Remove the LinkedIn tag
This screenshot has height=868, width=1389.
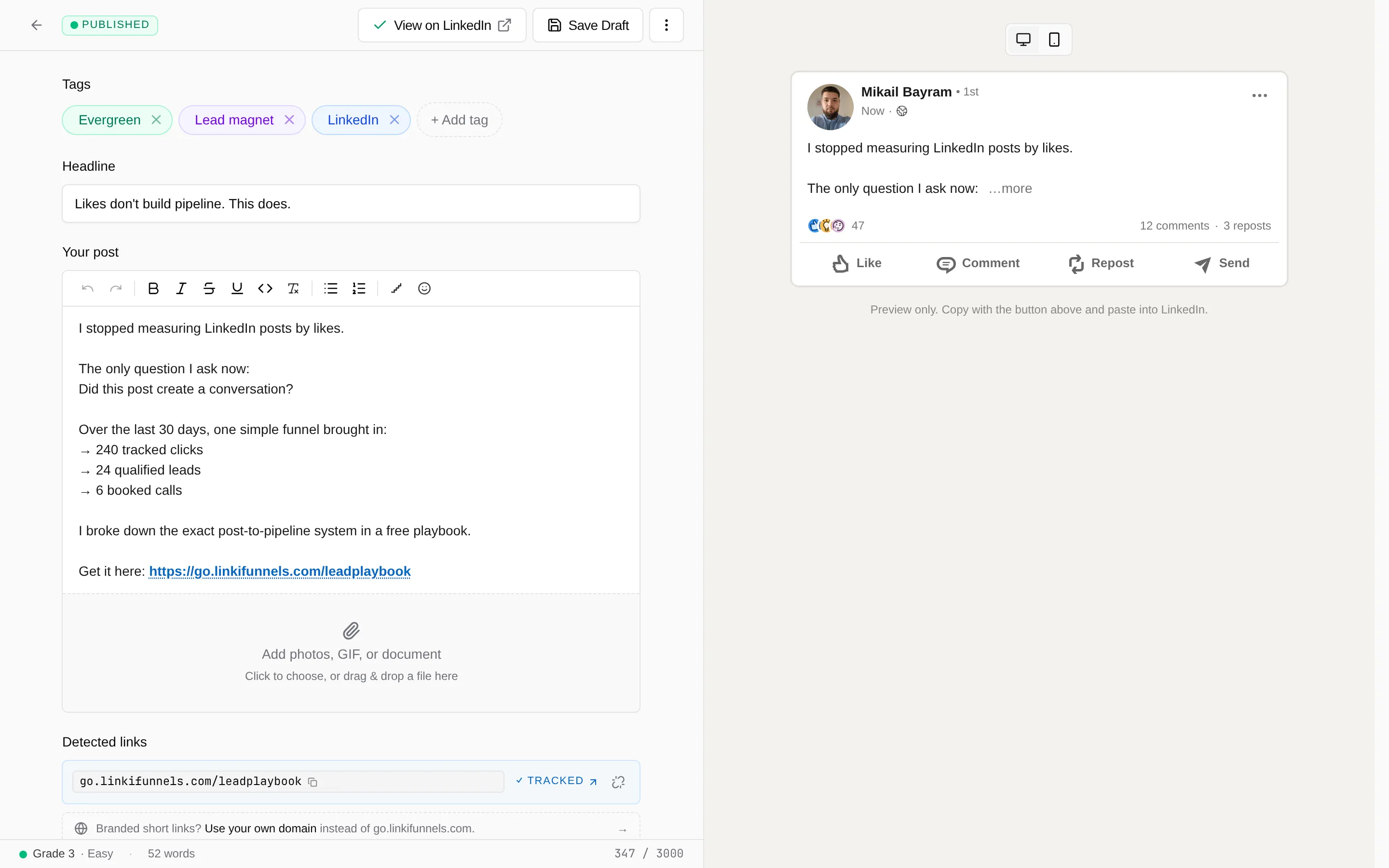tap(395, 120)
